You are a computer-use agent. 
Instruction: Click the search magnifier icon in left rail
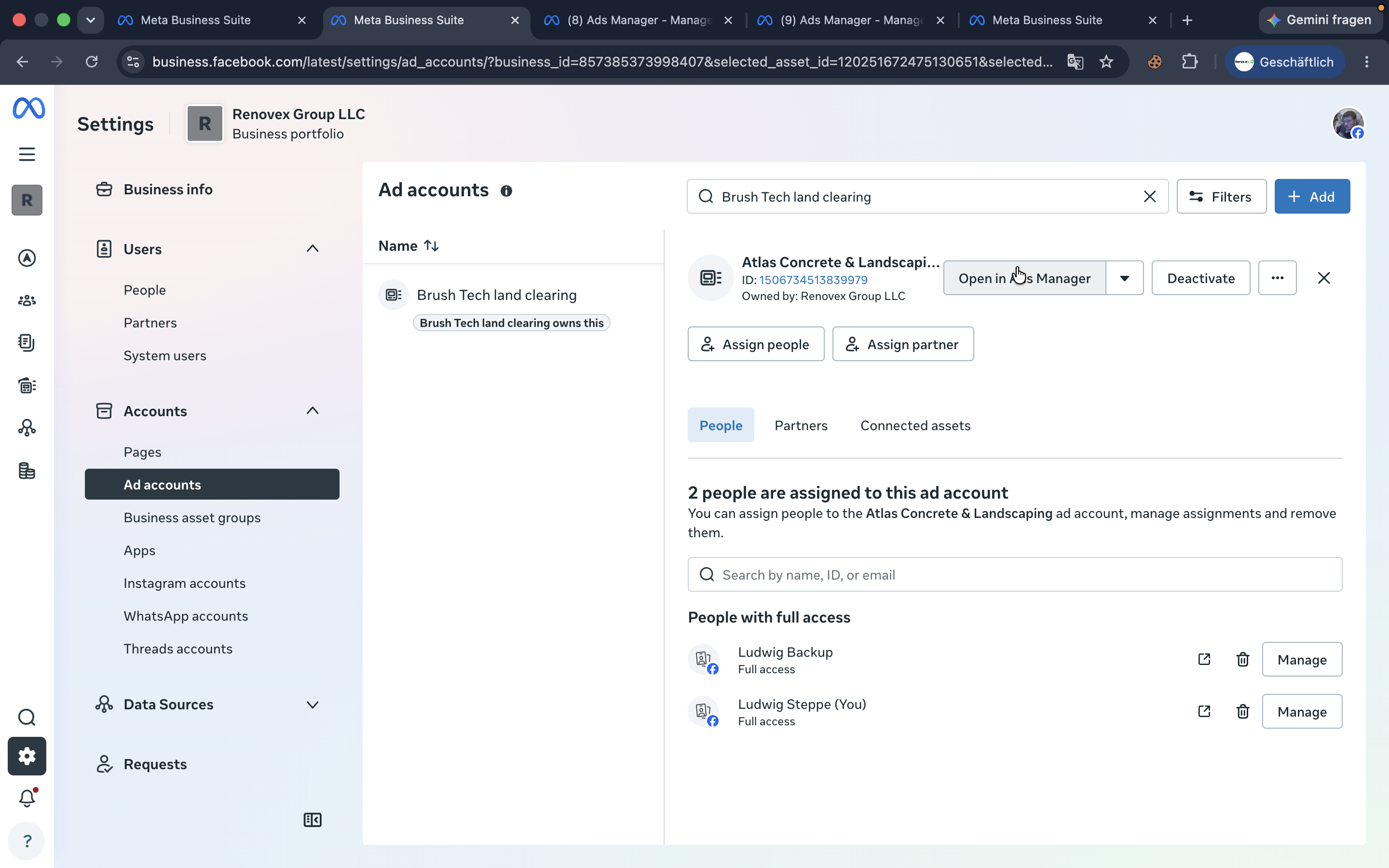click(x=27, y=718)
